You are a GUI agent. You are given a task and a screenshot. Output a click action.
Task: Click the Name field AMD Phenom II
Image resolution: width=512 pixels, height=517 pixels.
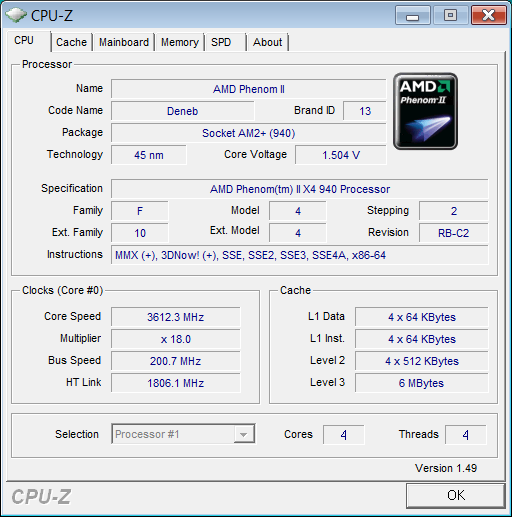[249, 89]
